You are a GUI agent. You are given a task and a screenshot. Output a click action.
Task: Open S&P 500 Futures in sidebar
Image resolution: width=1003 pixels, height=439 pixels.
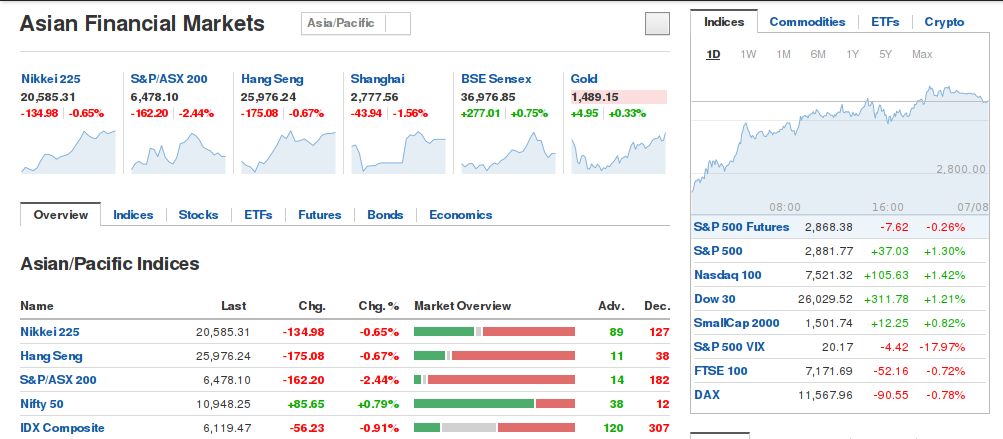[741, 227]
